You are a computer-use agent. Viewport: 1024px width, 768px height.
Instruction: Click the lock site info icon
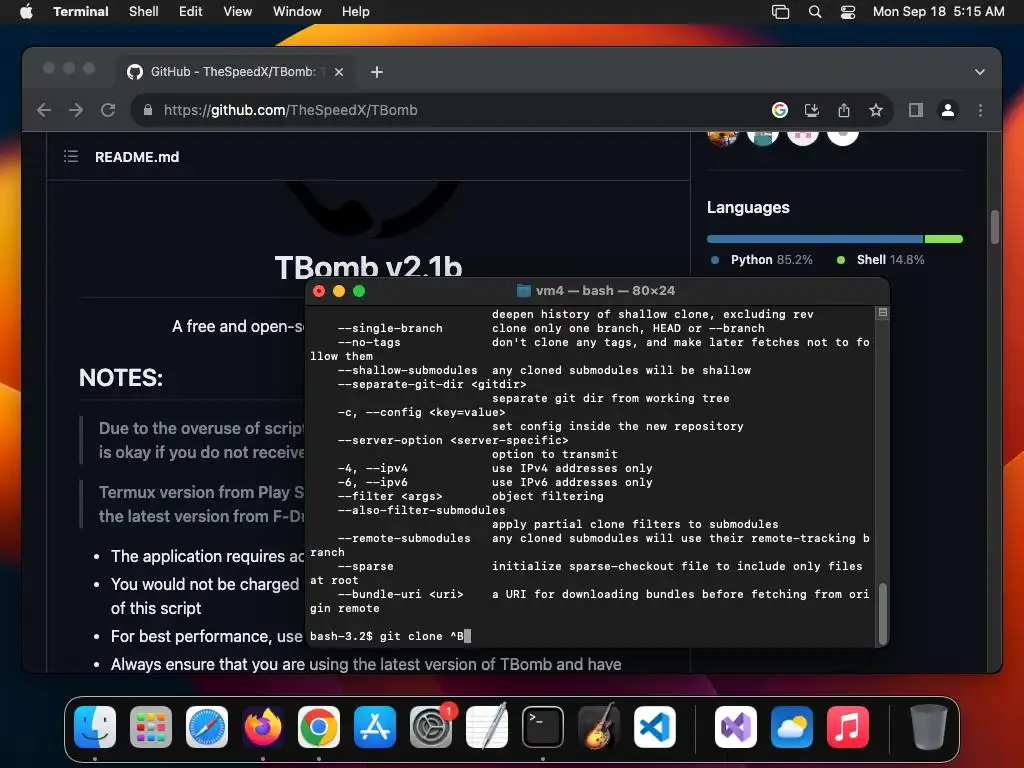click(148, 110)
